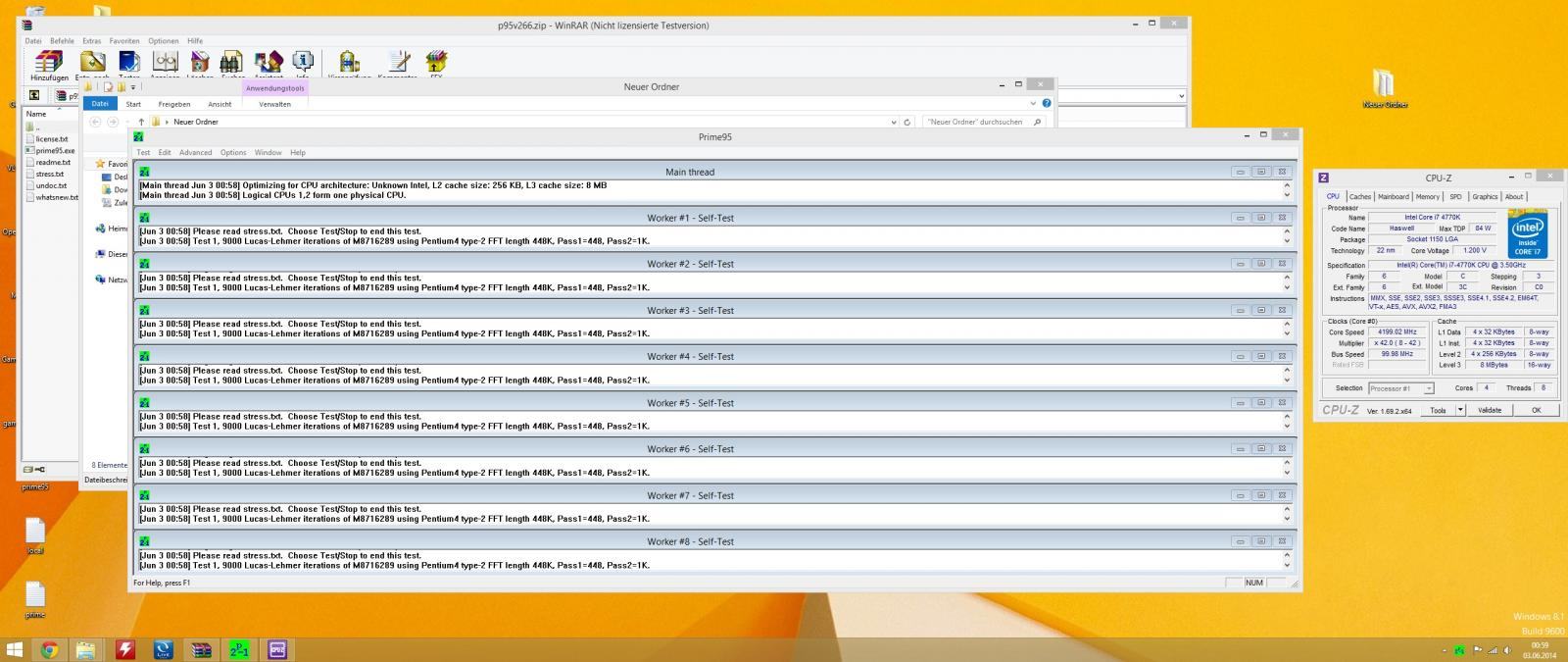1568x662 pixels.
Task: Expand Explorer ribbon chevron
Action: [x=1033, y=103]
